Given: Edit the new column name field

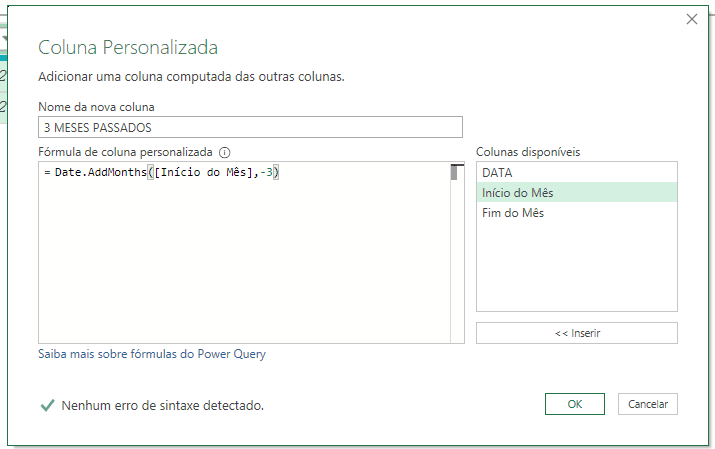Looking at the screenshot, I should click(250, 127).
